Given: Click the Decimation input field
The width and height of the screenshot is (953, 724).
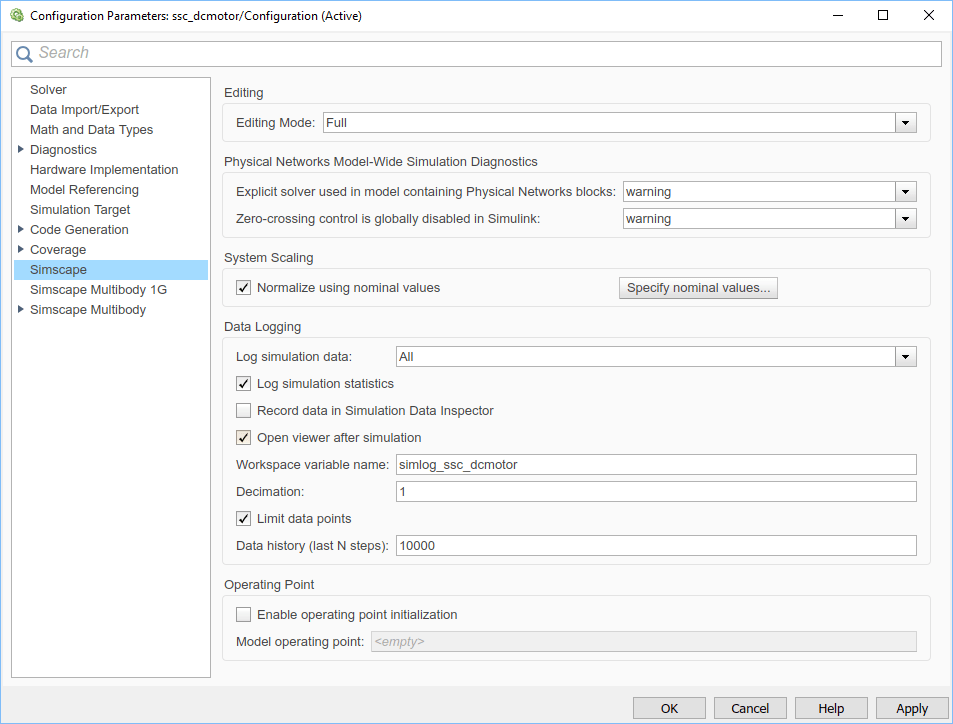Looking at the screenshot, I should (656, 492).
